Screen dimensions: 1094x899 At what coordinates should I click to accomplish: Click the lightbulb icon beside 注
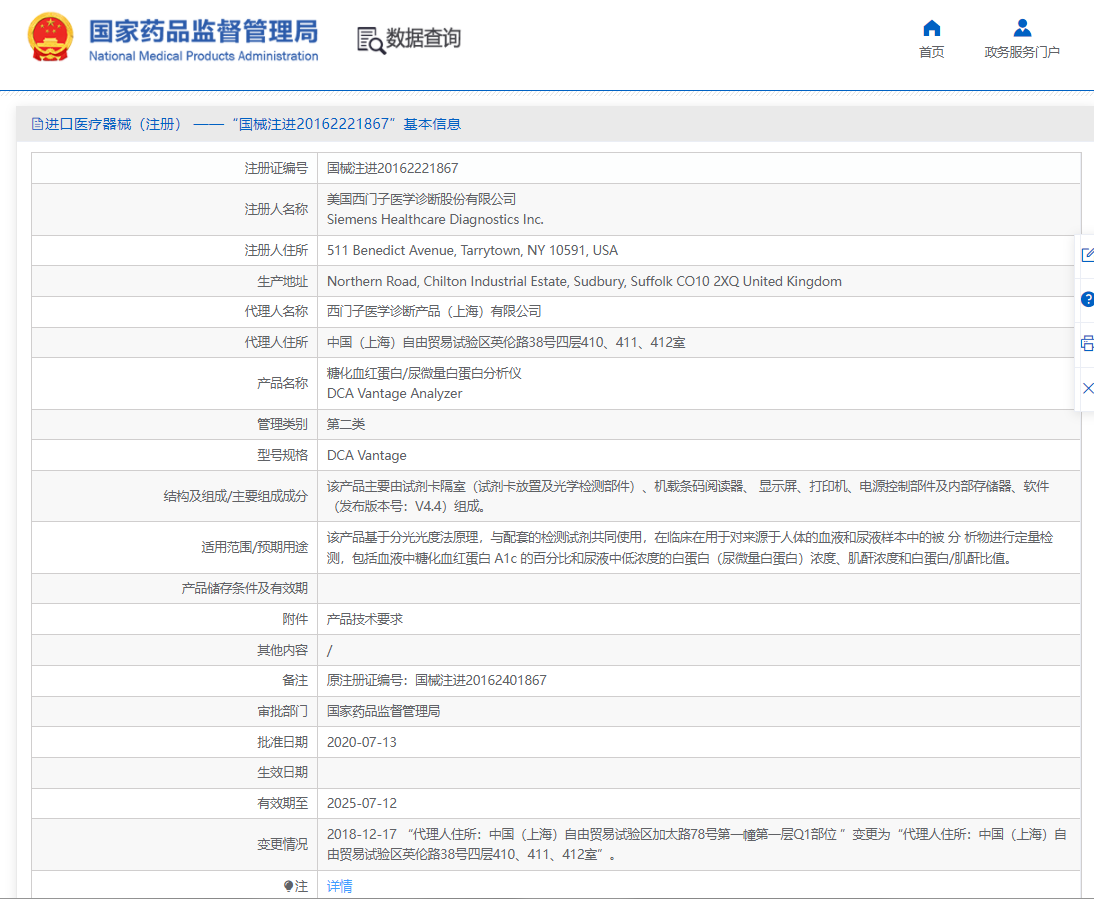tap(288, 886)
